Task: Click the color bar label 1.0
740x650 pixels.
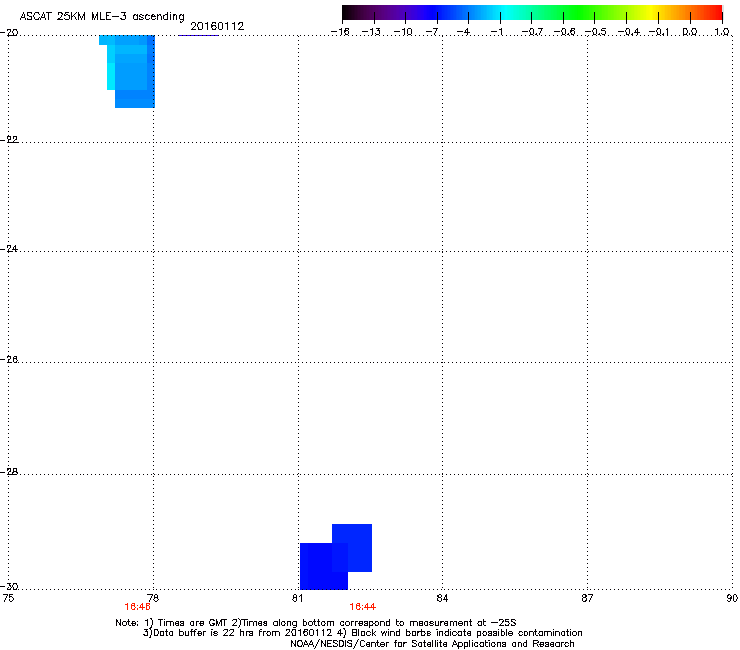Action: click(722, 32)
